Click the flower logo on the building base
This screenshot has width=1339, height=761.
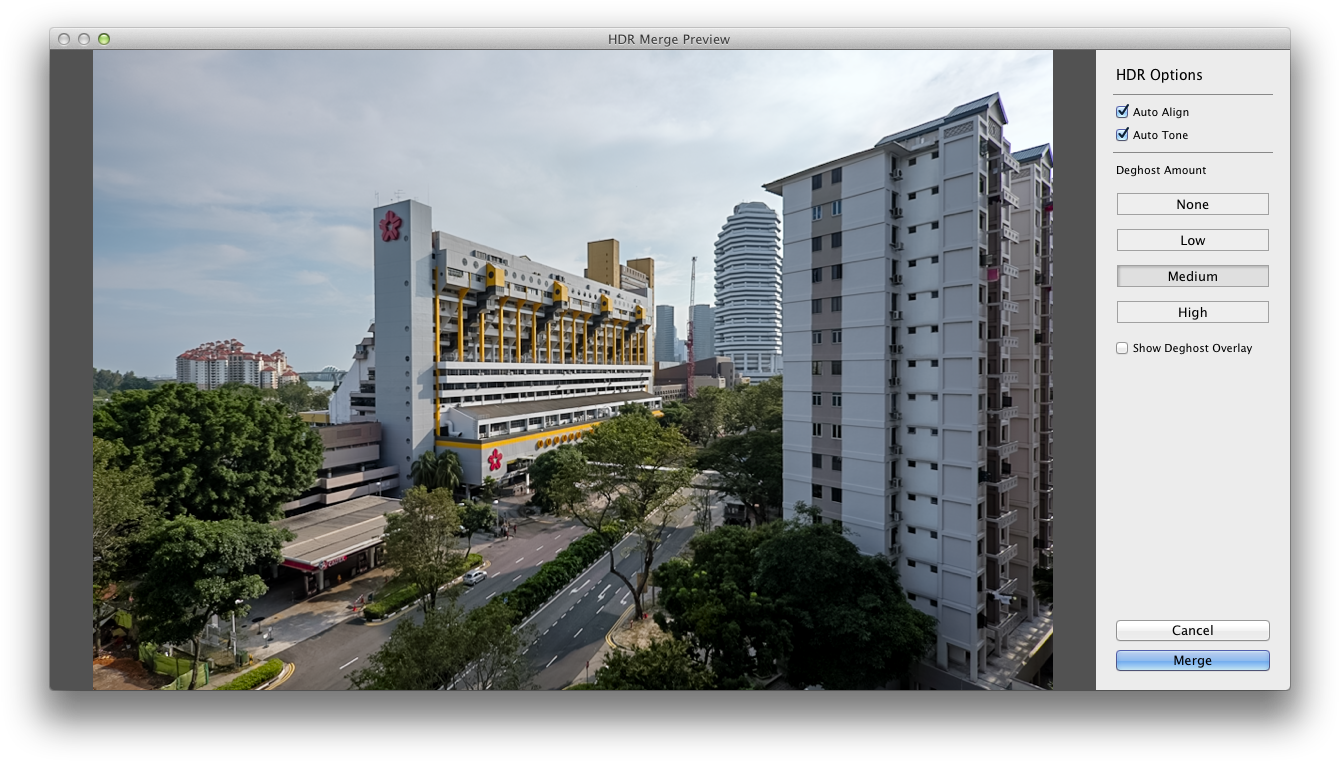495,459
